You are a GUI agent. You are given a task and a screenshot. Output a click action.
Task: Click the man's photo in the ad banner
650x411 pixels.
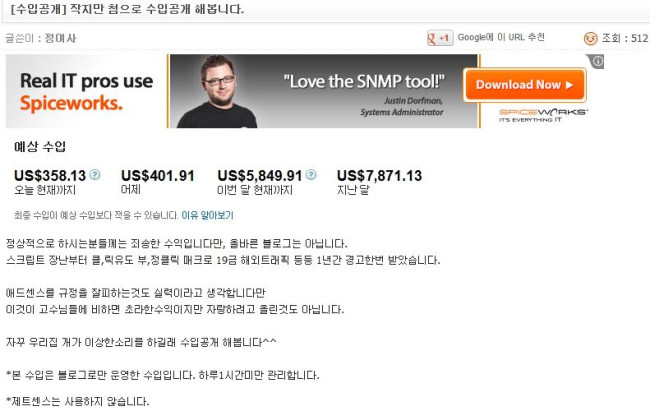[x=218, y=91]
